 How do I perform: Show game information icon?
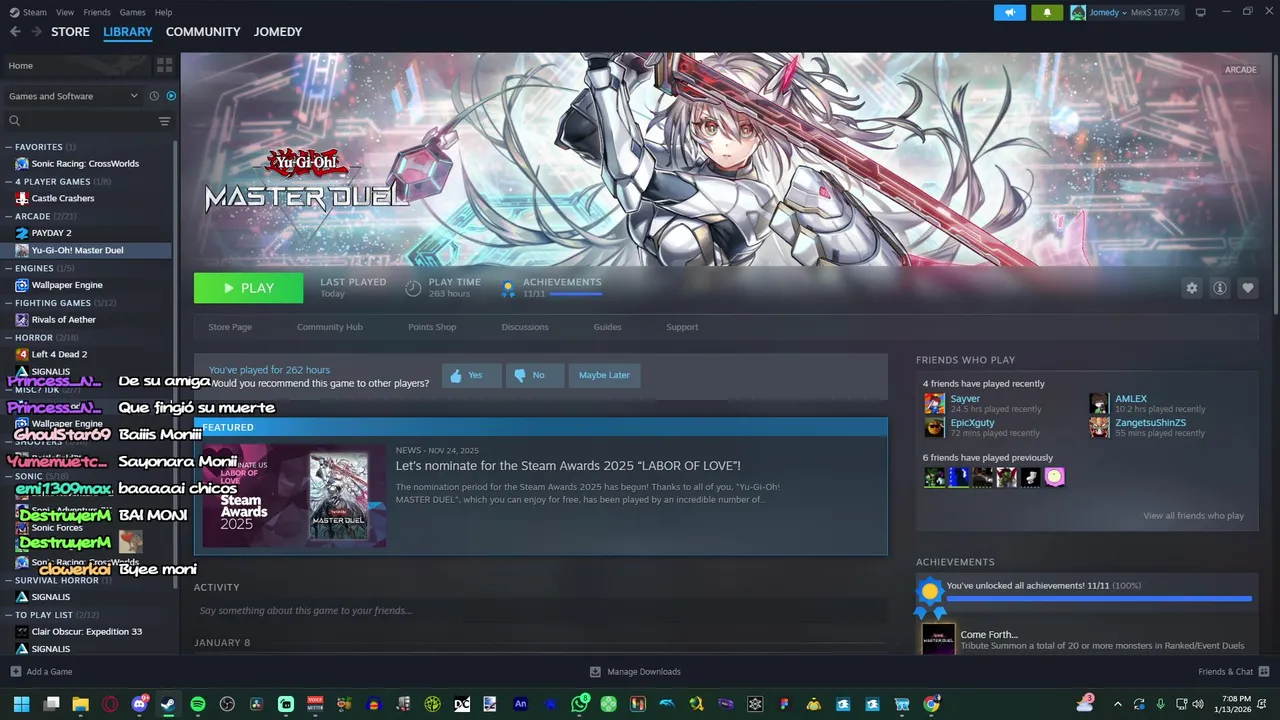[x=1219, y=288]
